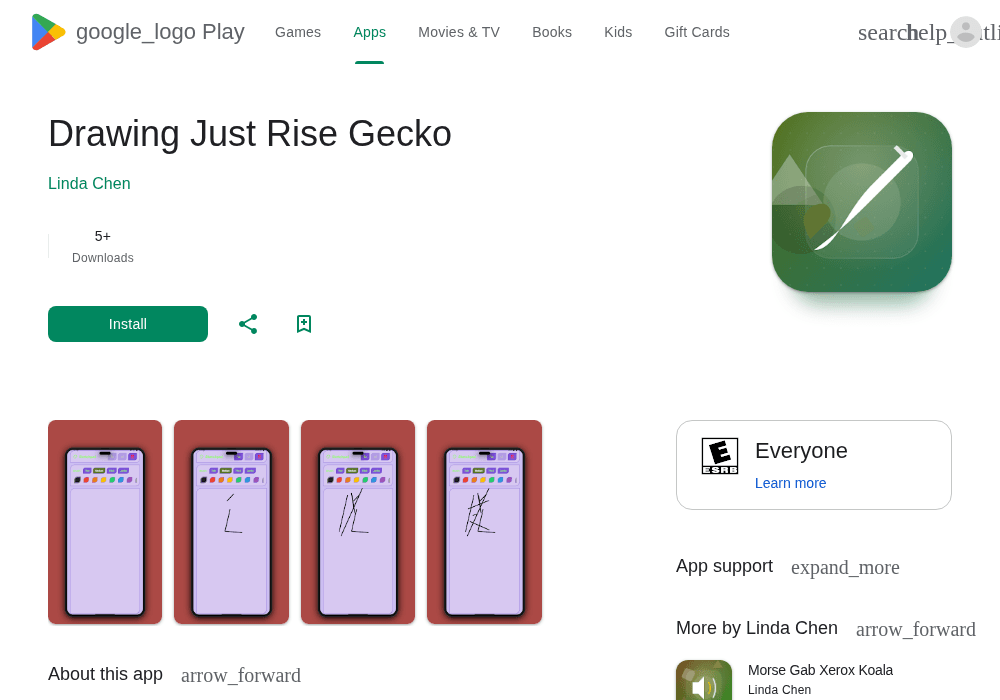Open More by Linda Chen arrow
The image size is (1000, 700).
(x=915, y=629)
